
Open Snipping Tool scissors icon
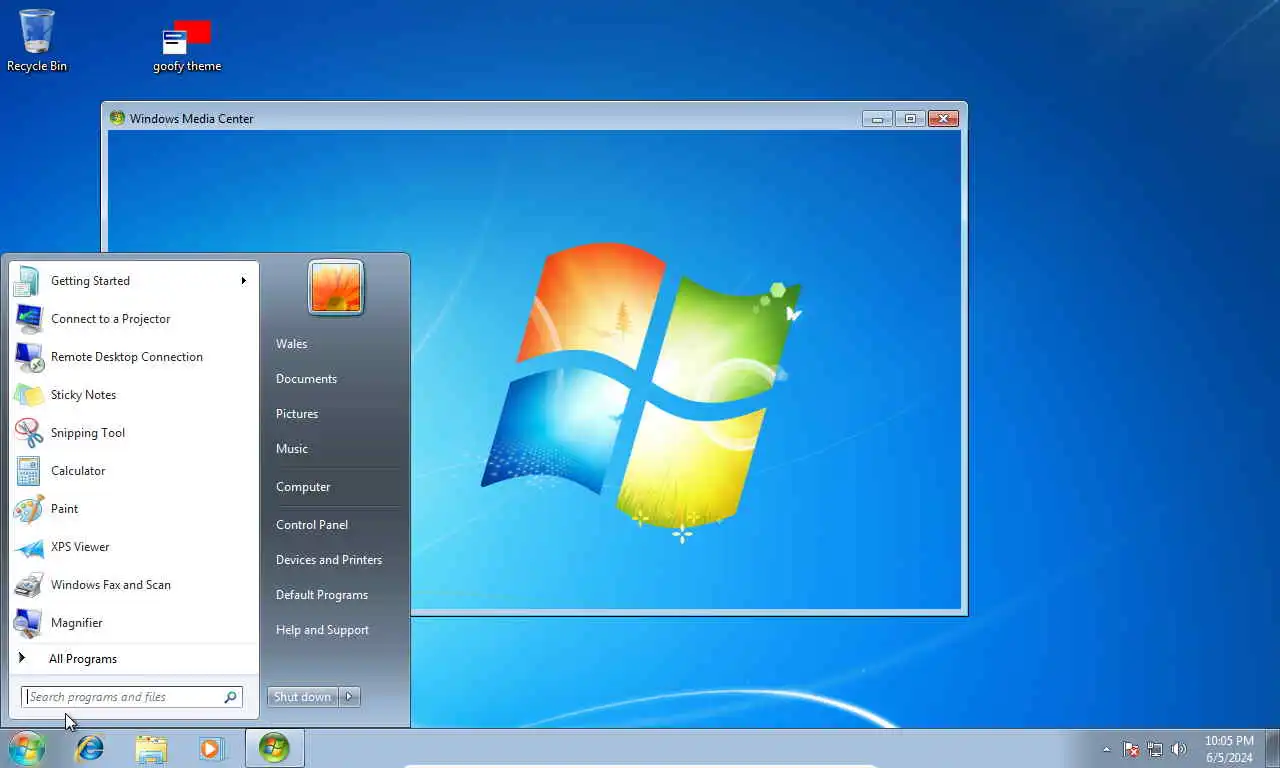coord(28,433)
